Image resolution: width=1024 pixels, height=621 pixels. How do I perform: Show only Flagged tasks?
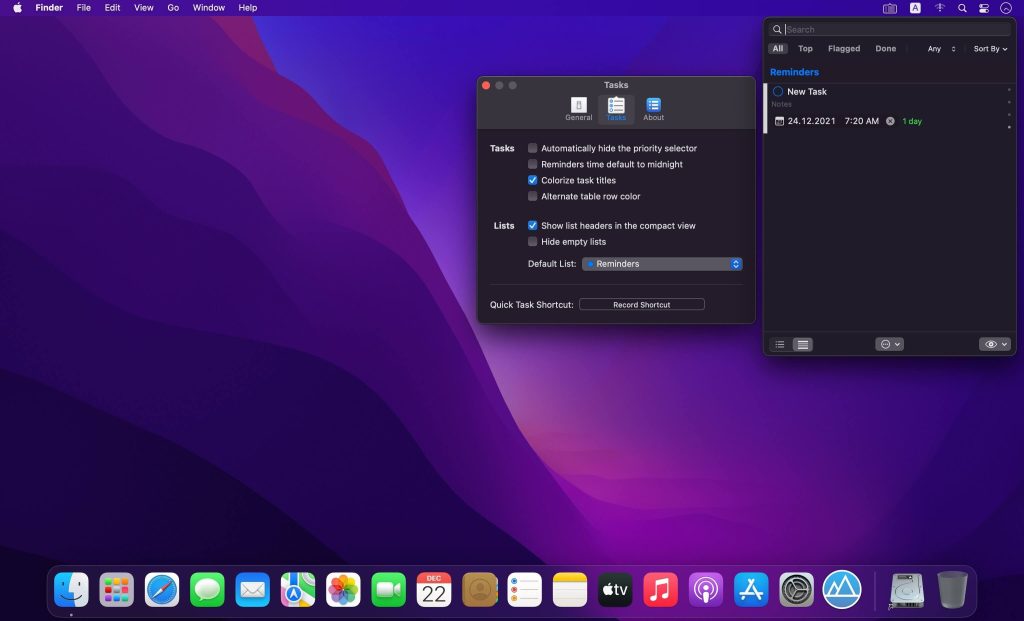pyautogui.click(x=843, y=49)
